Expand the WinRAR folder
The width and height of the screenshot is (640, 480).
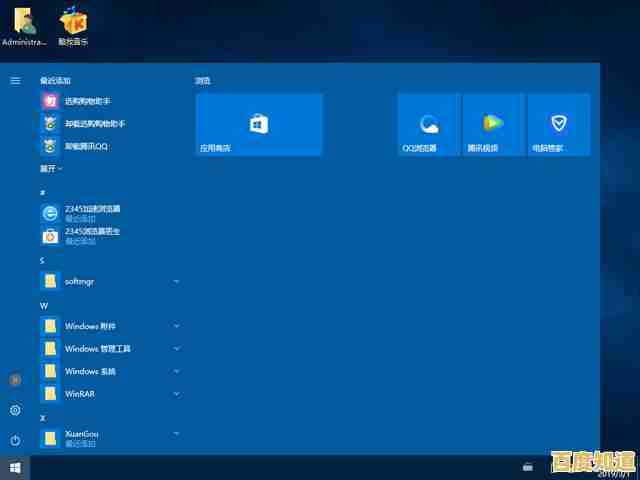[110, 394]
